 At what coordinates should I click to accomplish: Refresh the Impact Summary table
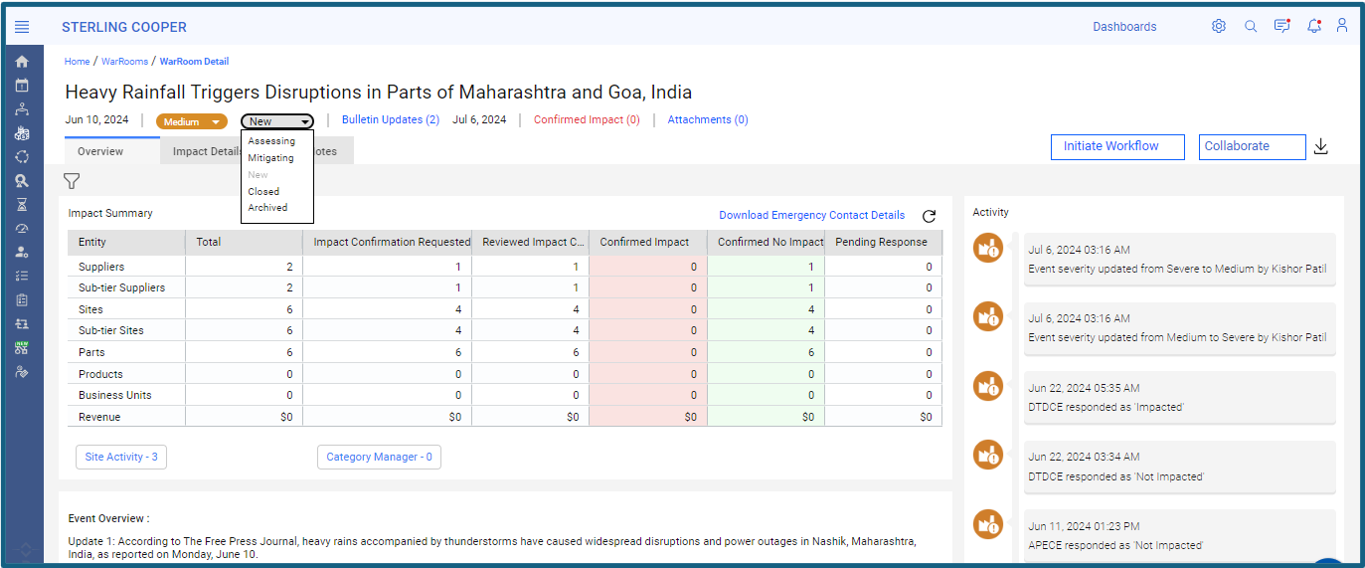coord(929,216)
